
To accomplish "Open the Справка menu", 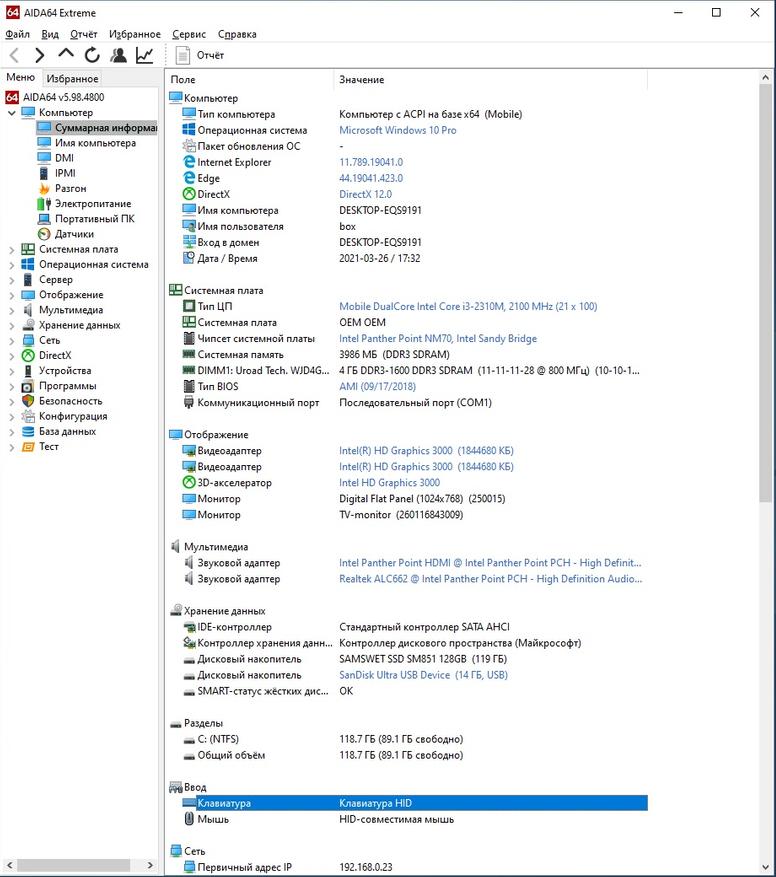I will tap(237, 34).
